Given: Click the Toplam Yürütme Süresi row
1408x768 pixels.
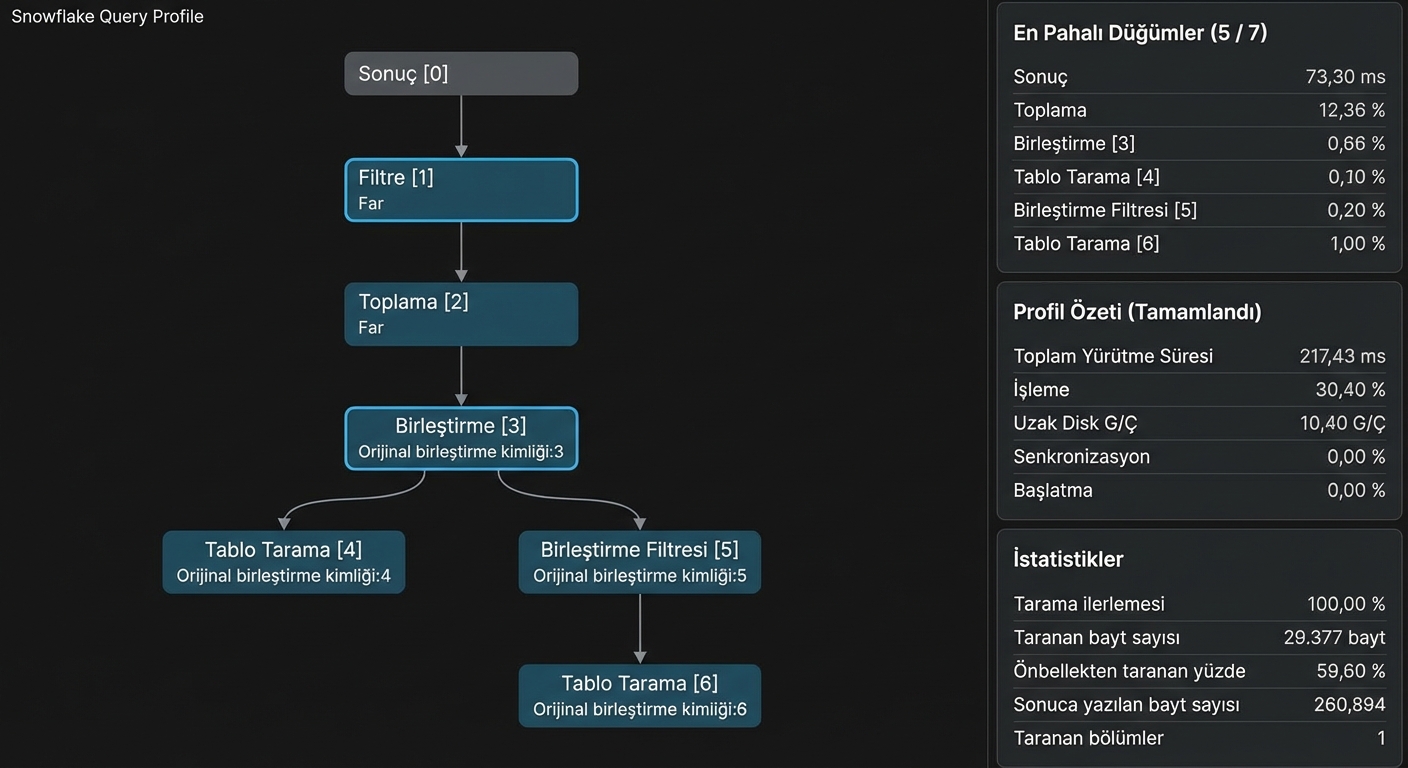Looking at the screenshot, I should coord(1199,356).
